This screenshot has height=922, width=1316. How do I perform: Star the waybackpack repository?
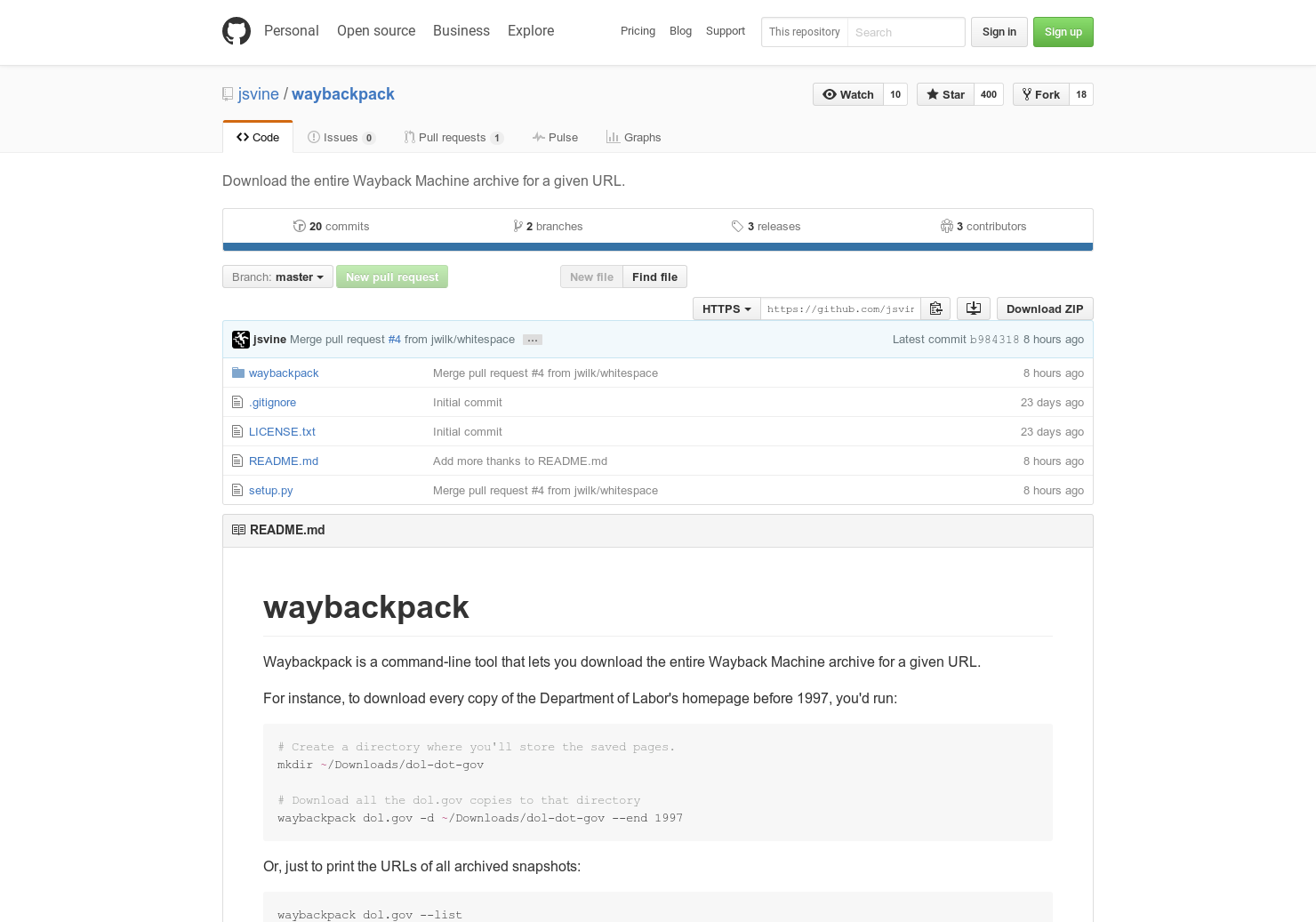click(x=945, y=94)
